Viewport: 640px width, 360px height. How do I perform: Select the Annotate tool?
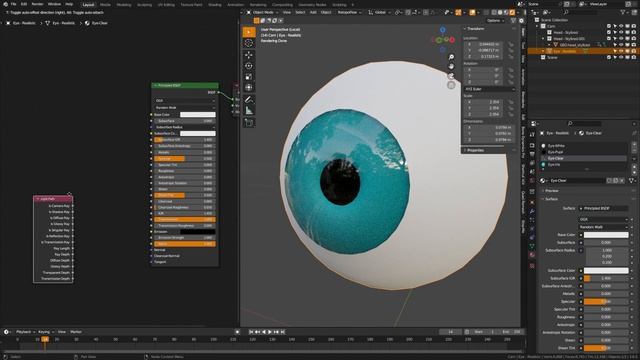pyautogui.click(x=249, y=100)
